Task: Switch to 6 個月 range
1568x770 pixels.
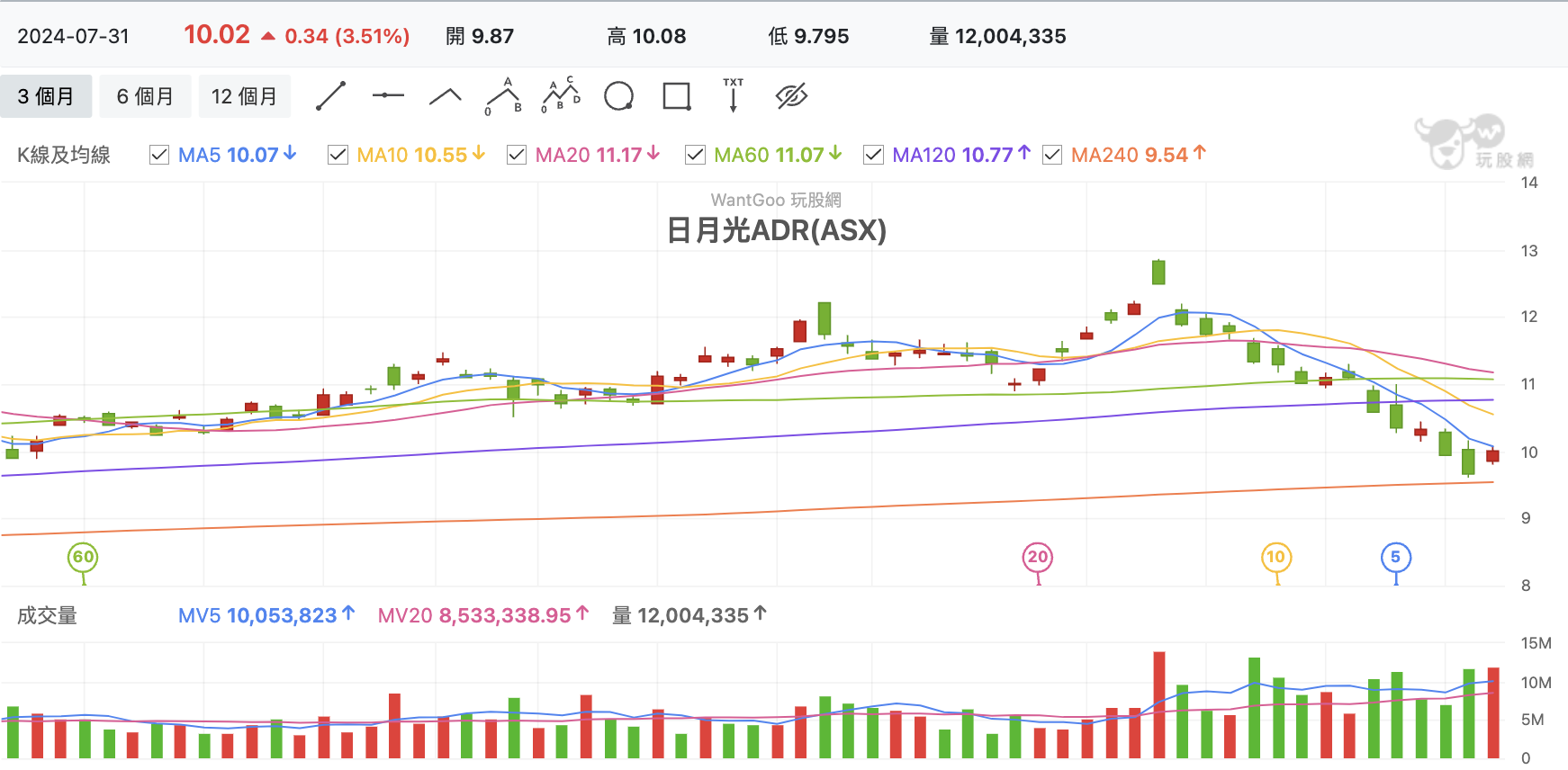Action: [x=145, y=96]
